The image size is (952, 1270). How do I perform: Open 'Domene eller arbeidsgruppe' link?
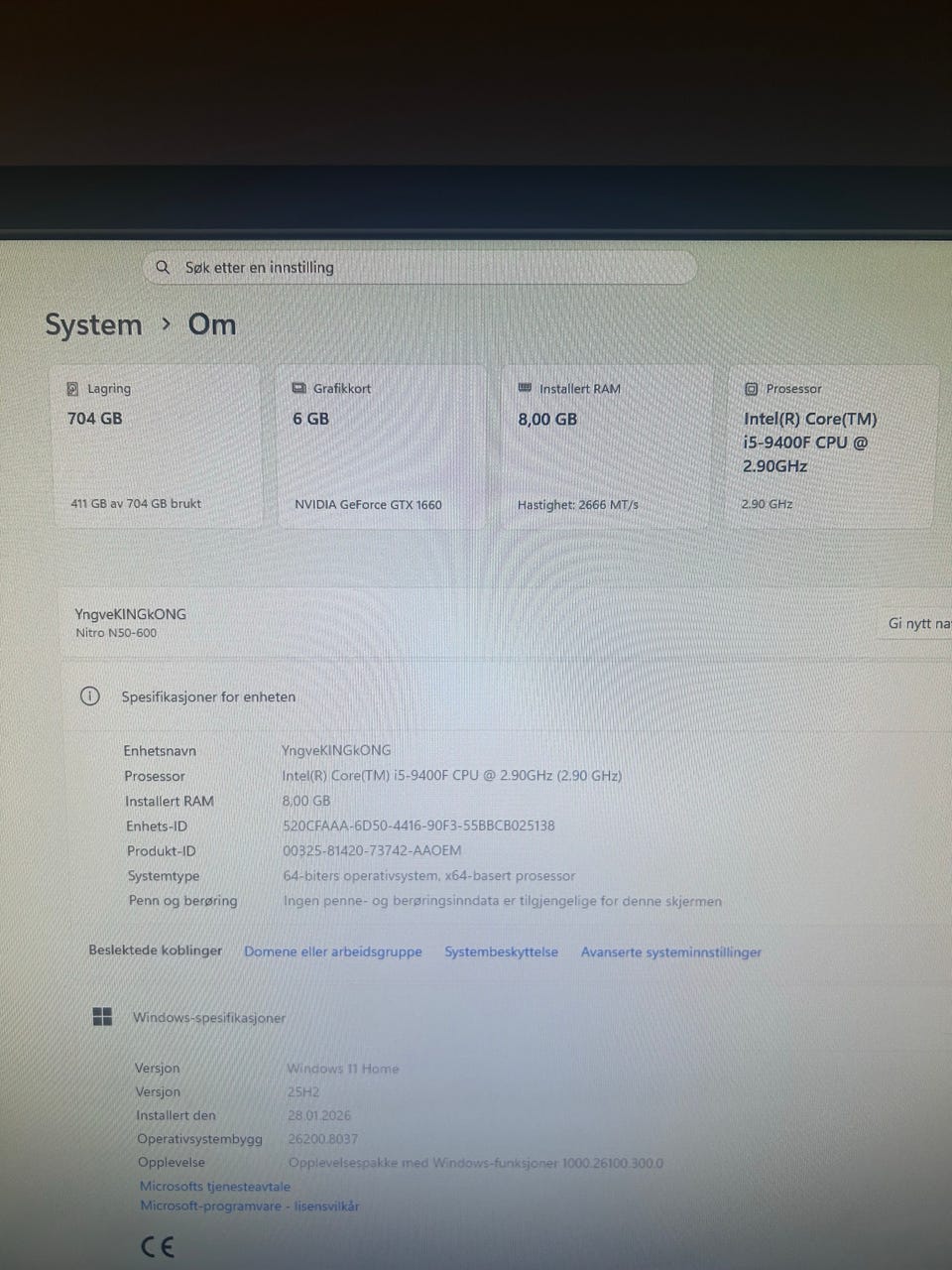click(x=333, y=952)
